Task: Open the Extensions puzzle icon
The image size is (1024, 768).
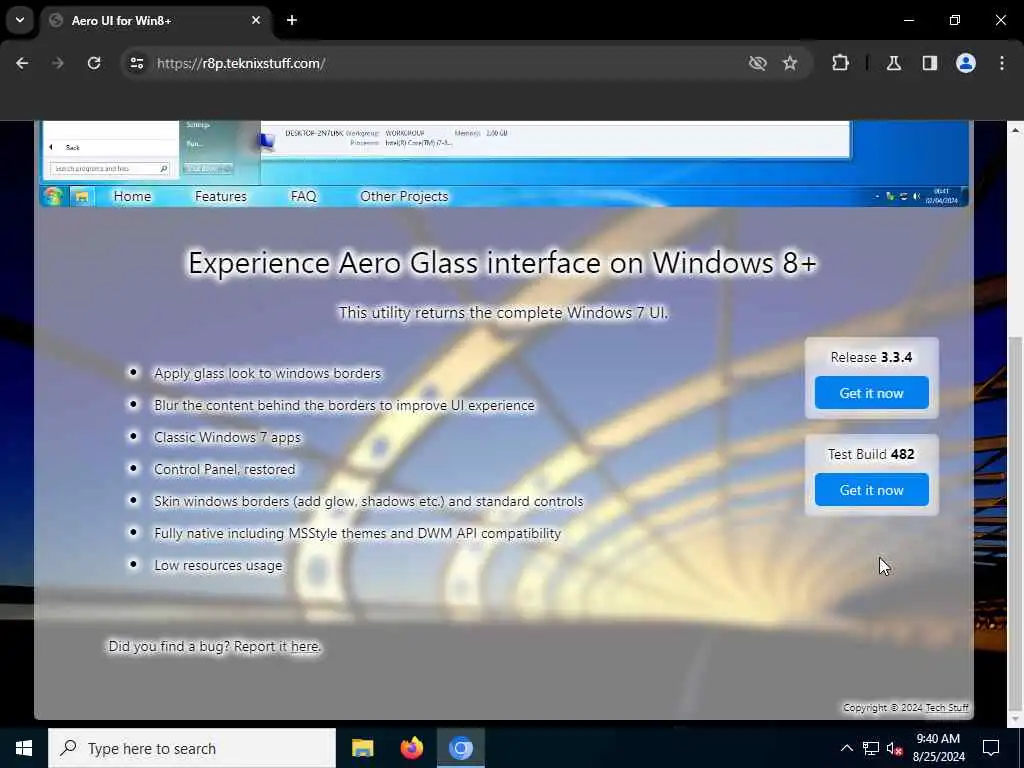Action: point(840,63)
